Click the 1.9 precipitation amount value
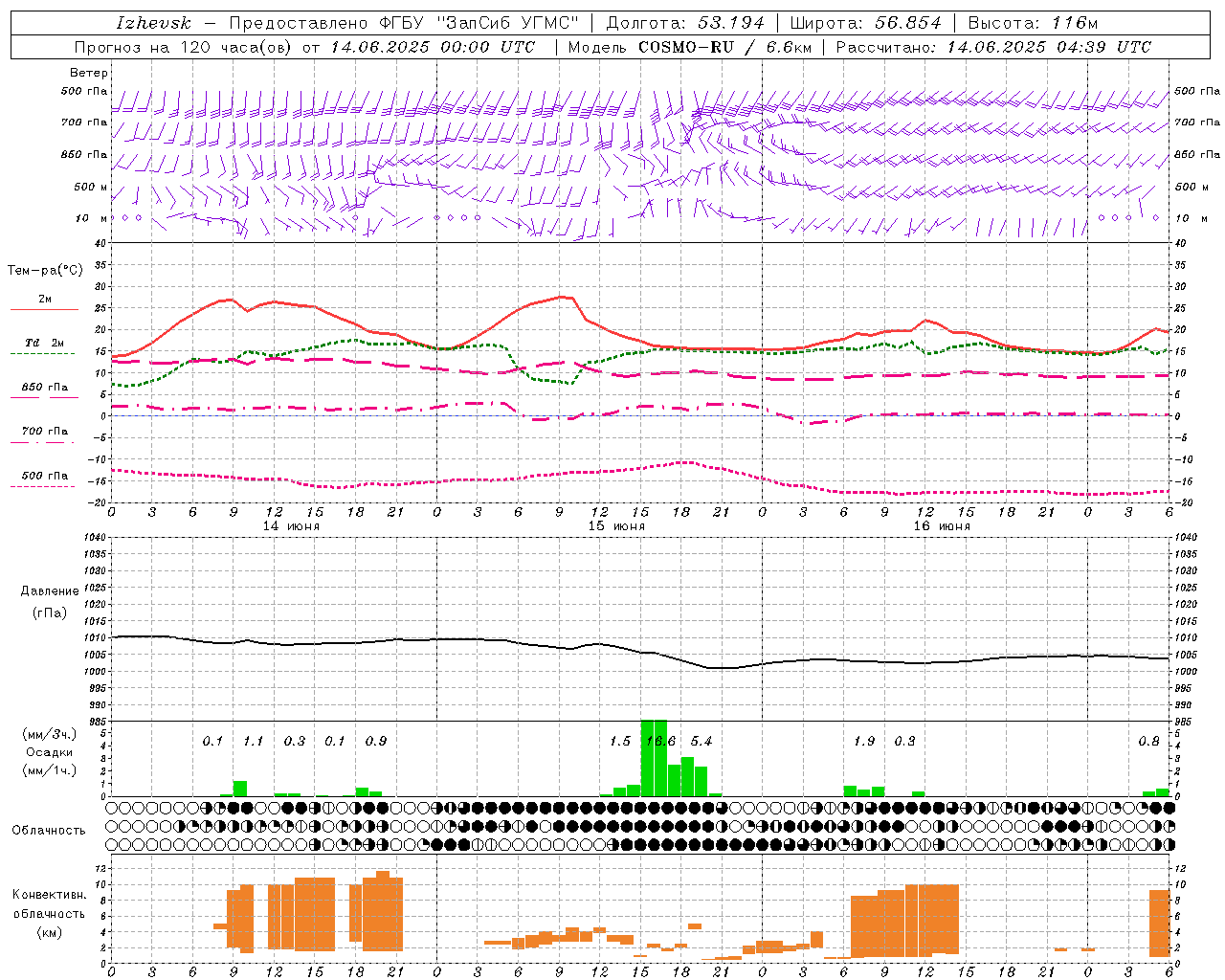The width and height of the screenshot is (1225, 980). coord(864,741)
